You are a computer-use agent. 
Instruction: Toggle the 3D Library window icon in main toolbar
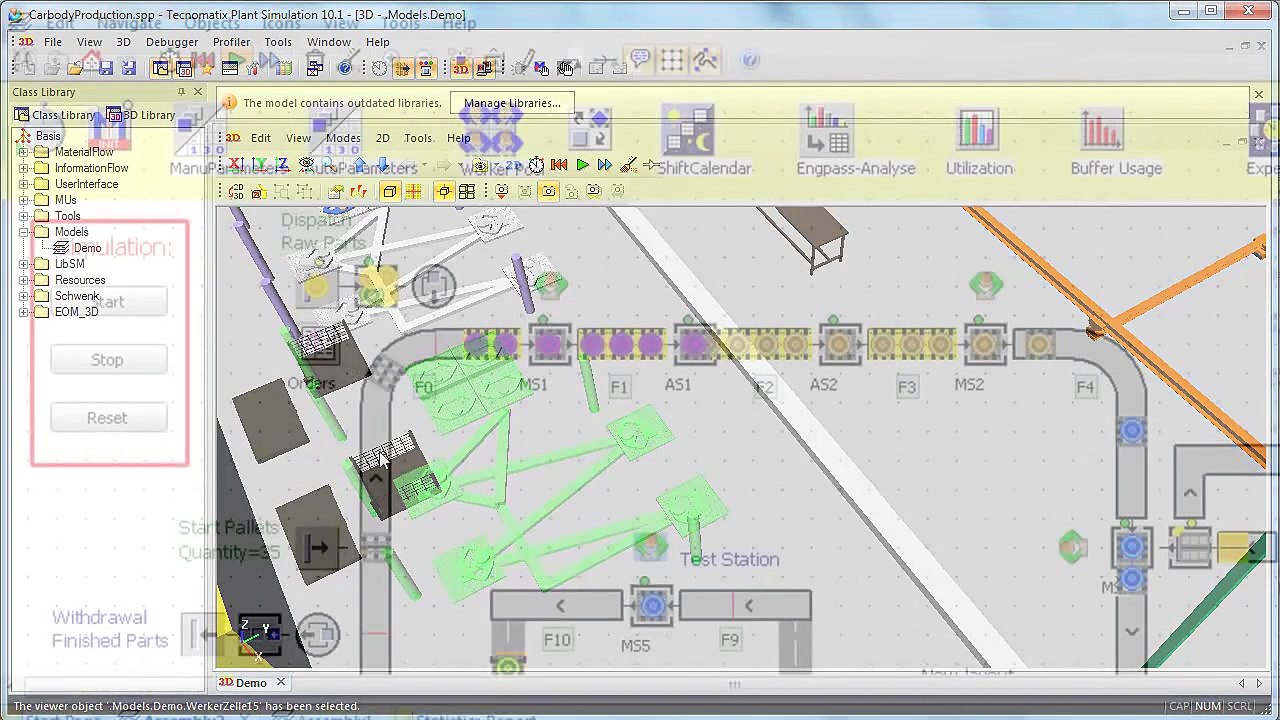[x=184, y=68]
